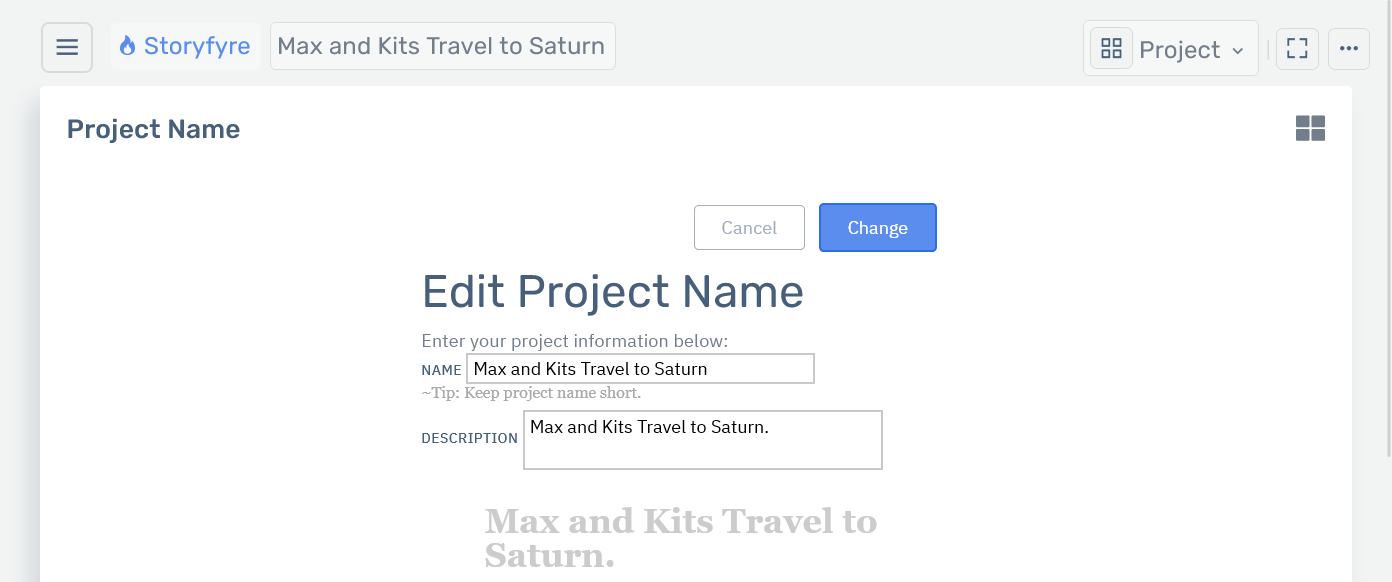Select the flame icon in the header

pyautogui.click(x=126, y=45)
